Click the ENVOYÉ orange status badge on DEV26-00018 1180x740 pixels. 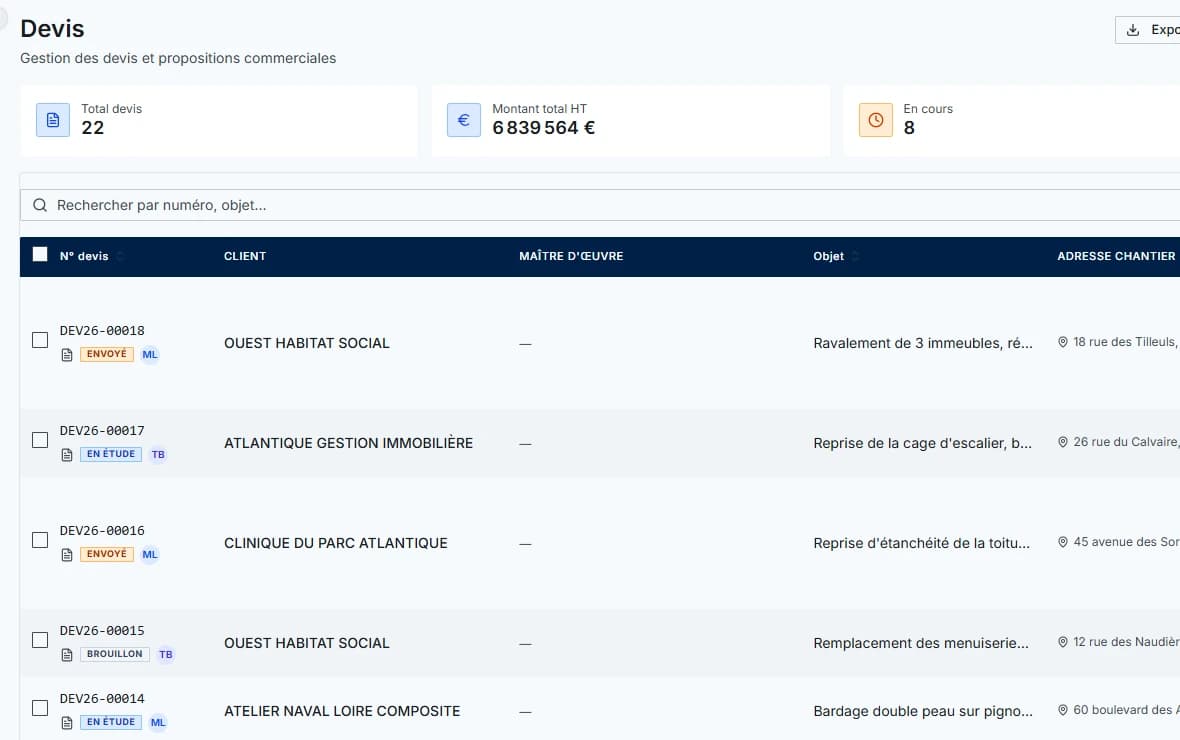pos(107,354)
